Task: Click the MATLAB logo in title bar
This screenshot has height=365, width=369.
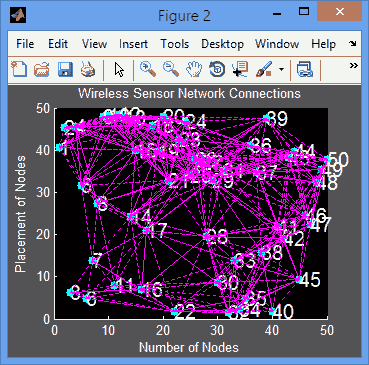Action: pos(18,15)
